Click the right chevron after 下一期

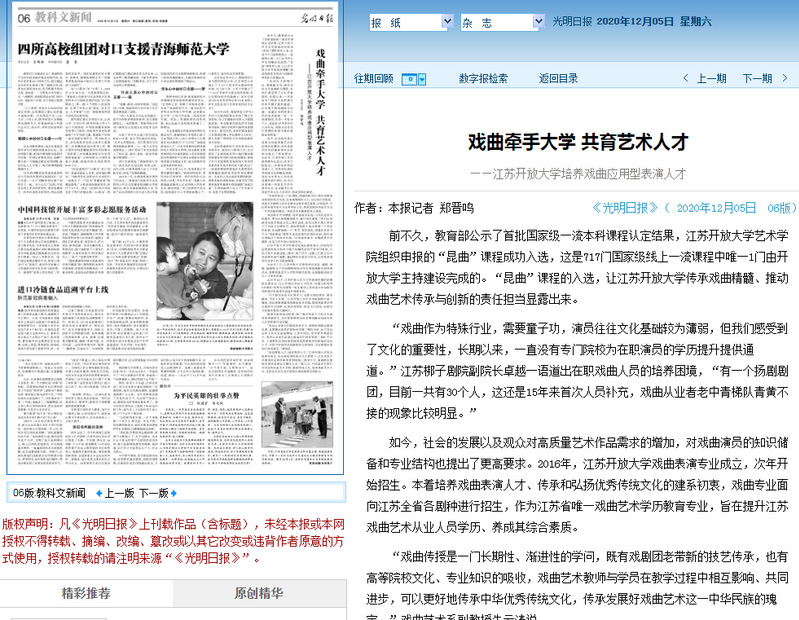[785, 78]
